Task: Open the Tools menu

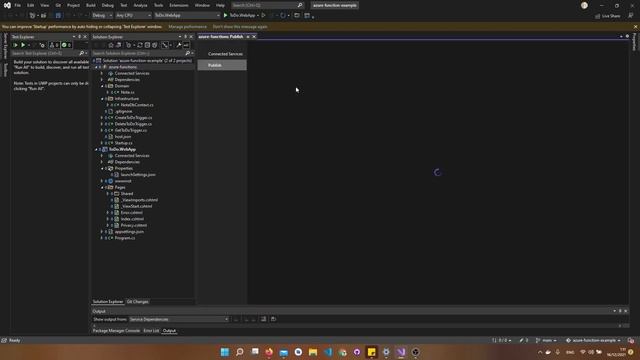Action: 158,5
